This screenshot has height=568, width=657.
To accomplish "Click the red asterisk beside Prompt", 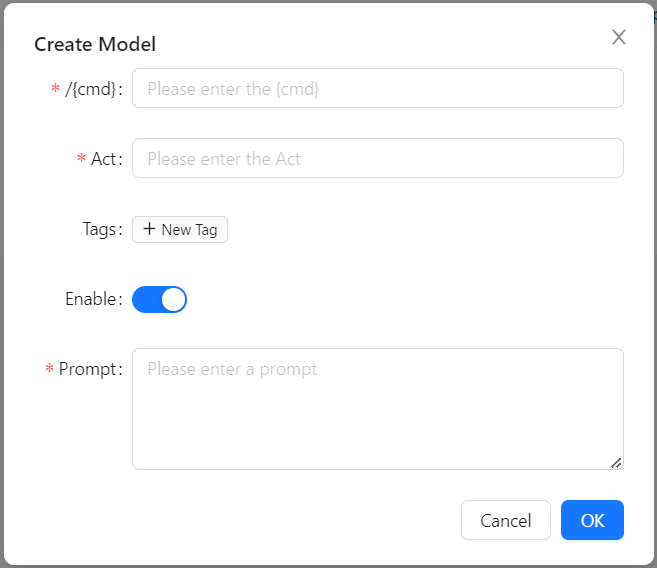I will pyautogui.click(x=49, y=368).
